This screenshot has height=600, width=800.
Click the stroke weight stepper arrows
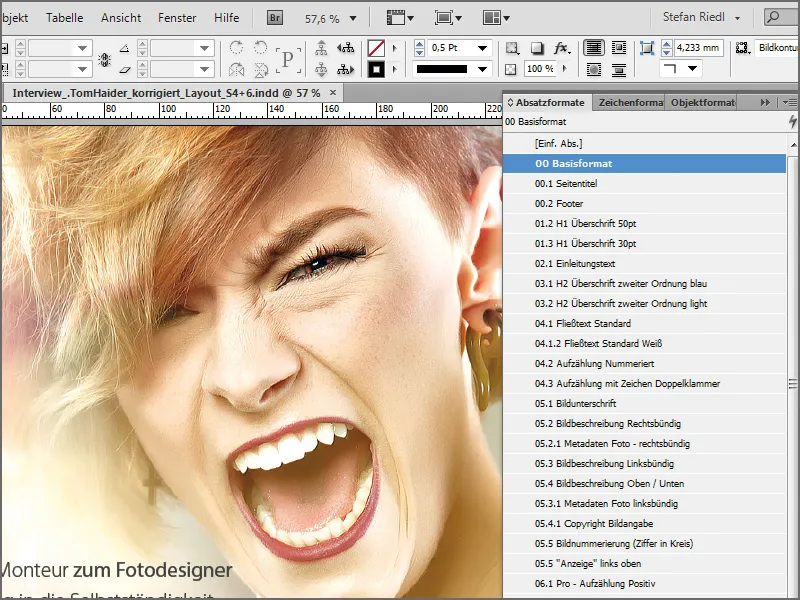pyautogui.click(x=419, y=48)
